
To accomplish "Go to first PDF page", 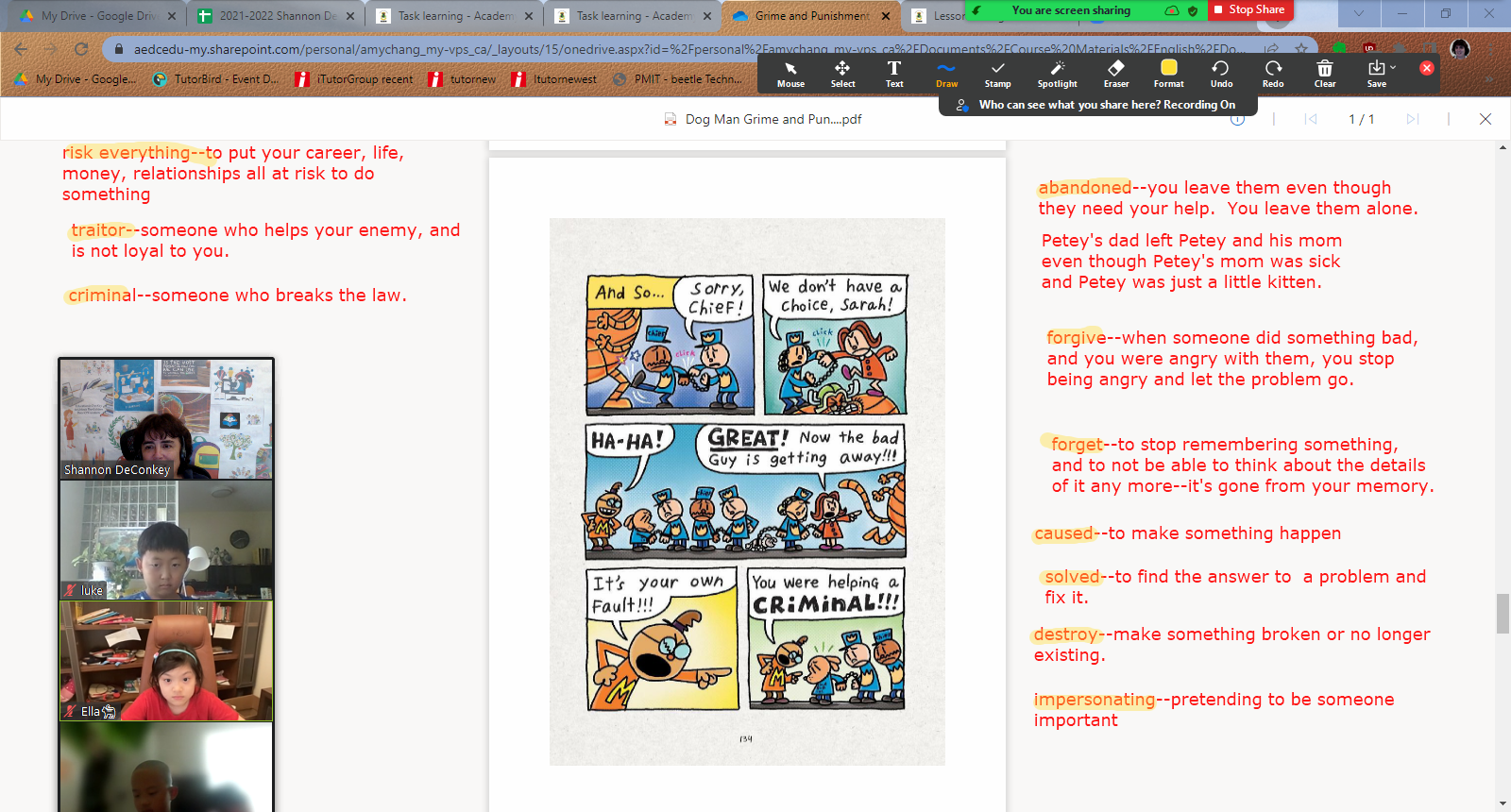I will [x=1311, y=119].
